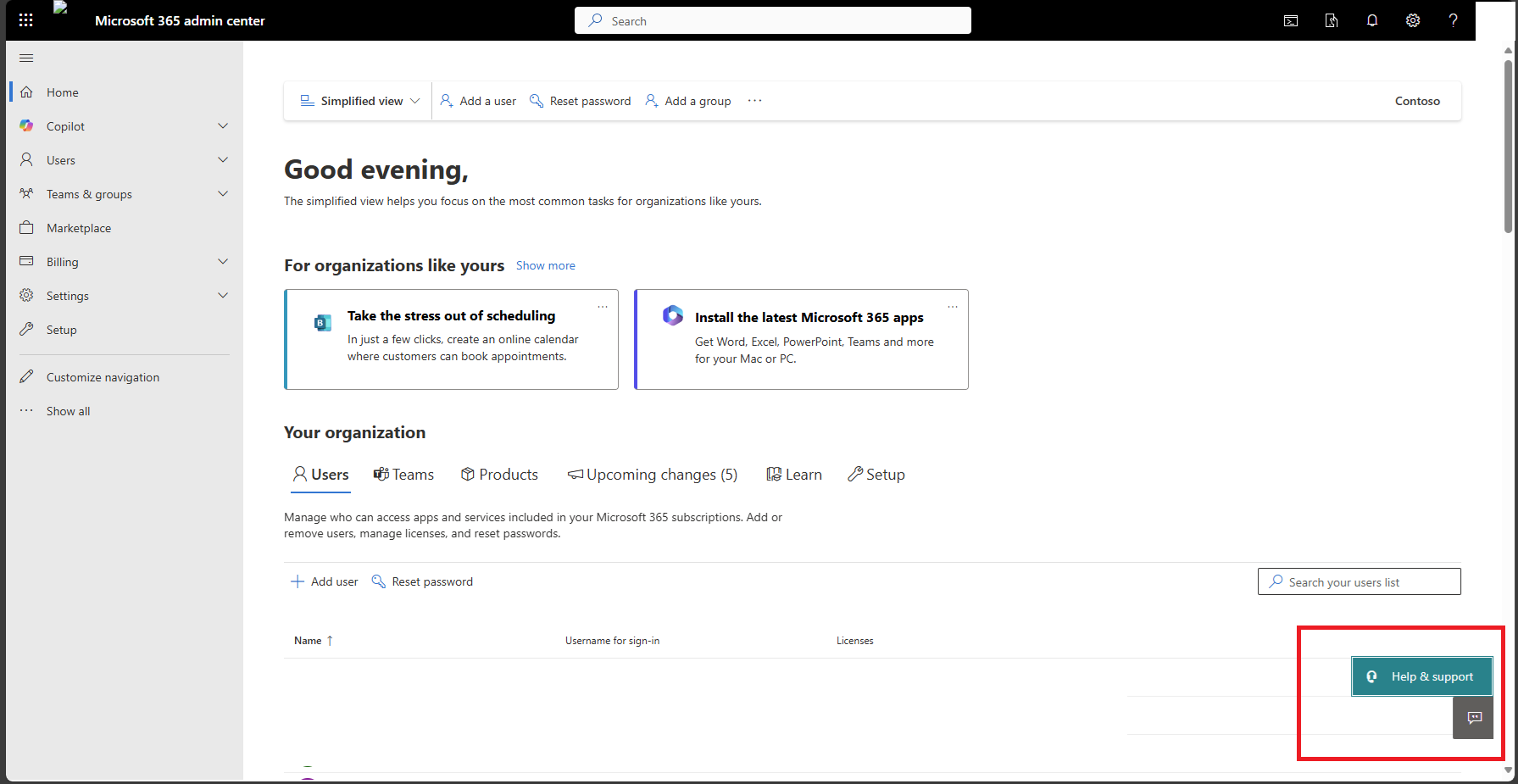Image resolution: width=1518 pixels, height=784 pixels.
Task: Switch to the Products tab
Action: (499, 475)
